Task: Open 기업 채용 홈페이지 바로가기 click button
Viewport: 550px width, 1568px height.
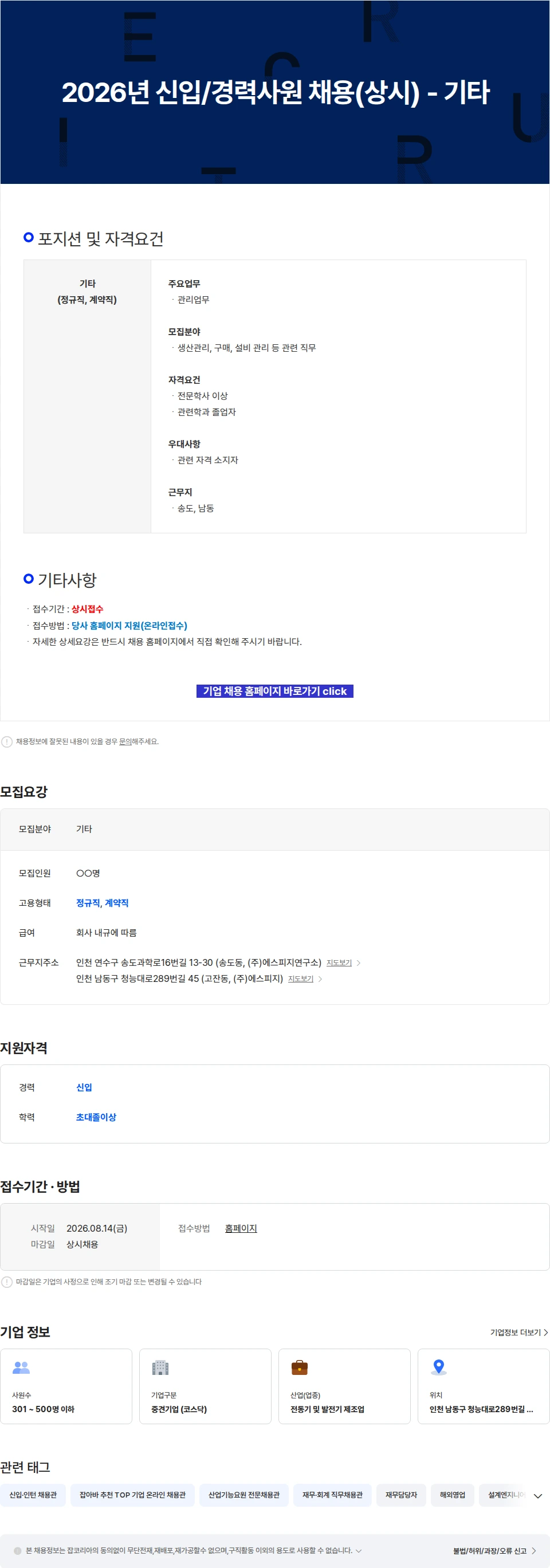Action: [275, 691]
